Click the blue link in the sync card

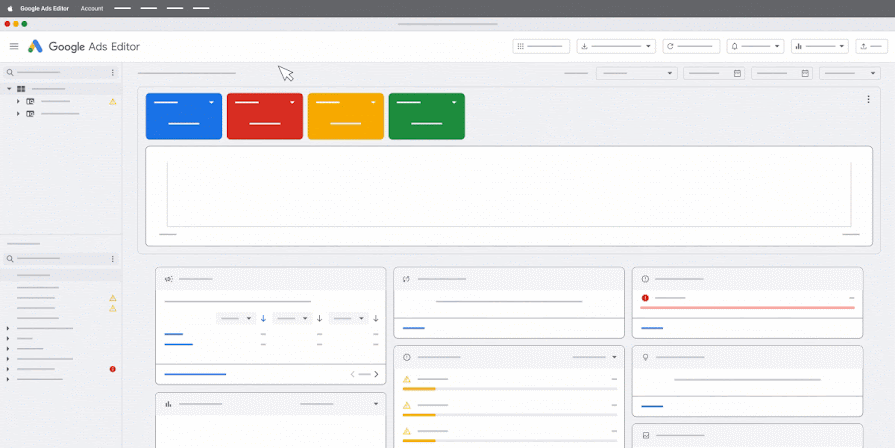pos(414,328)
